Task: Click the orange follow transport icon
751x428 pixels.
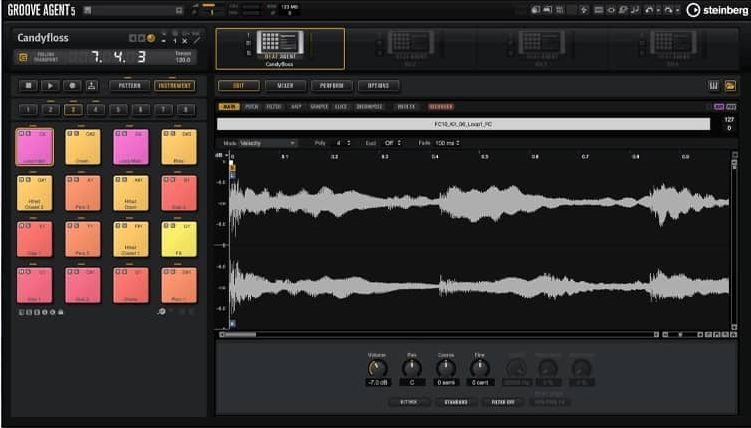Action: (x=23, y=57)
